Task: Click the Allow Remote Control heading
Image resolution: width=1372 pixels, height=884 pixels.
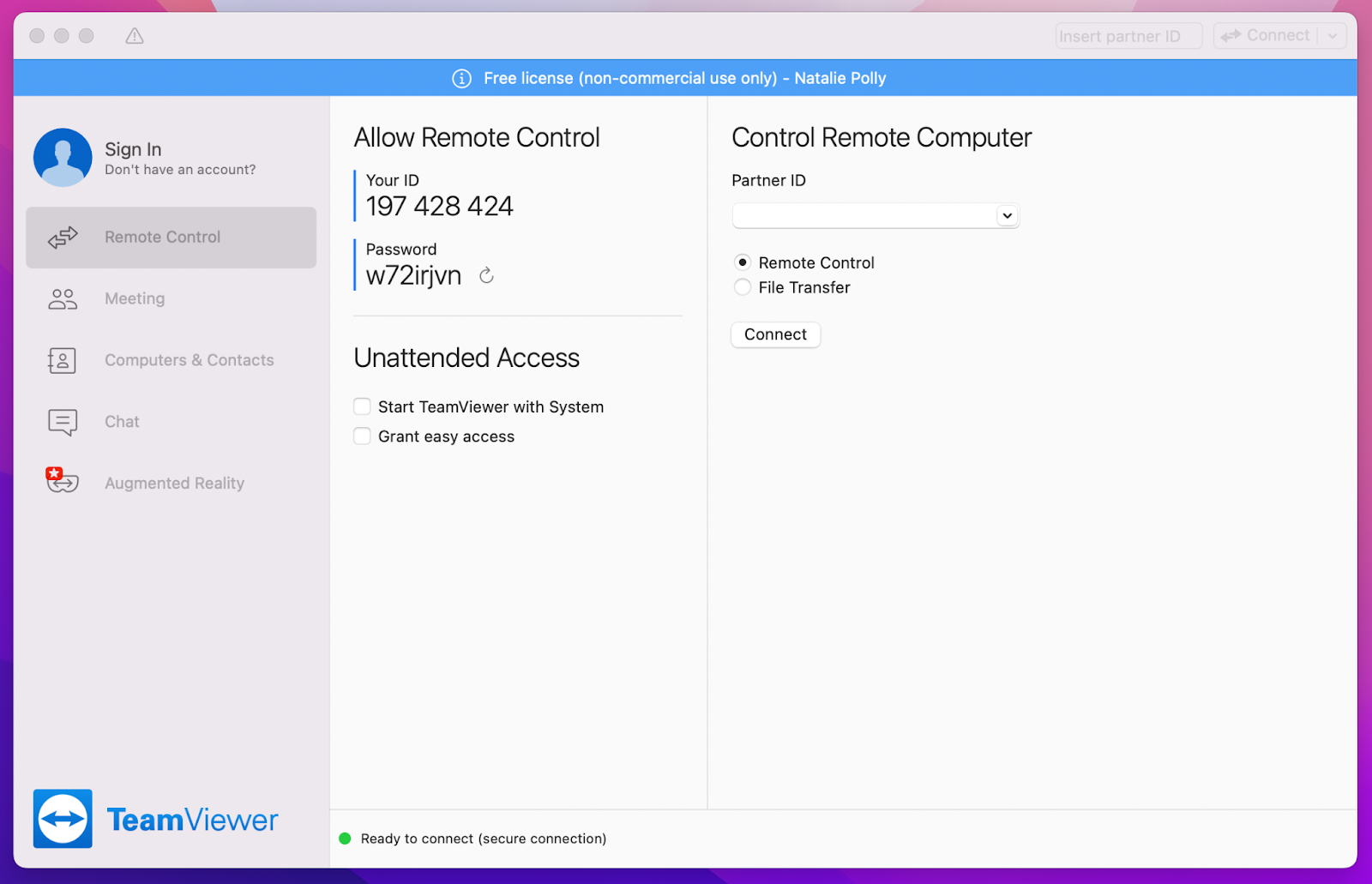Action: pos(477,138)
